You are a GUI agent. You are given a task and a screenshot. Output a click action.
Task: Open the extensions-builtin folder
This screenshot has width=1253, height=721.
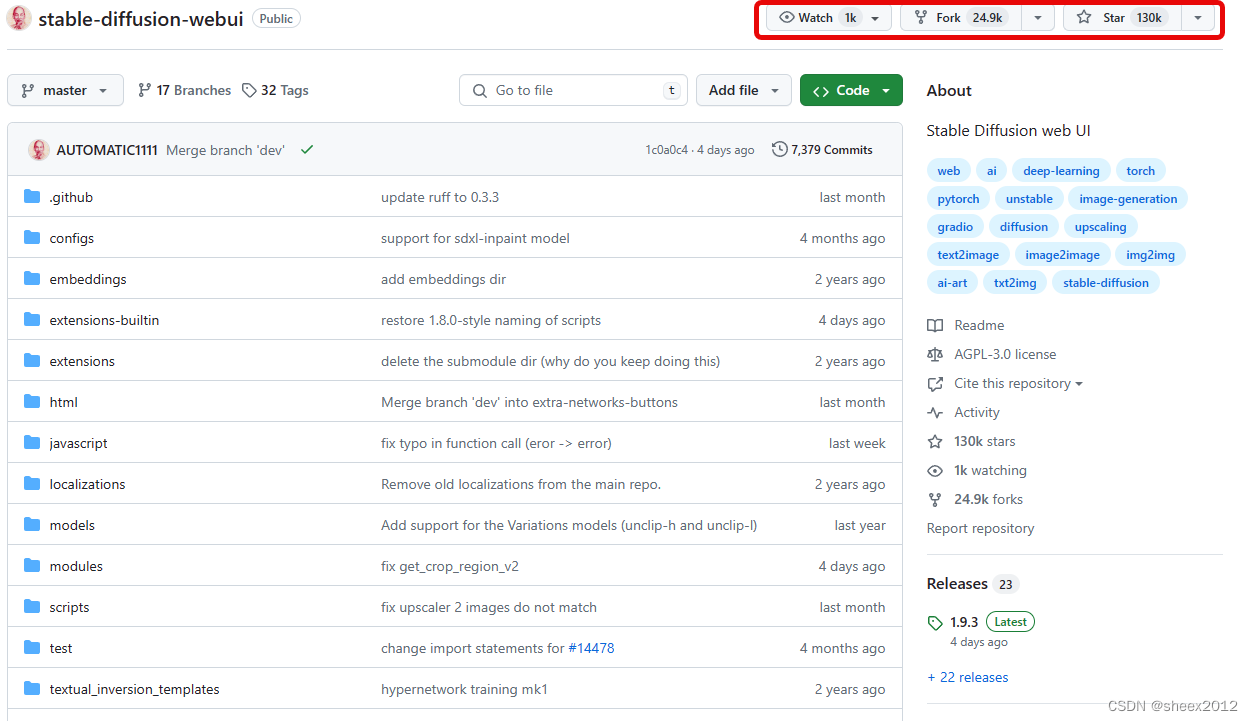point(104,320)
